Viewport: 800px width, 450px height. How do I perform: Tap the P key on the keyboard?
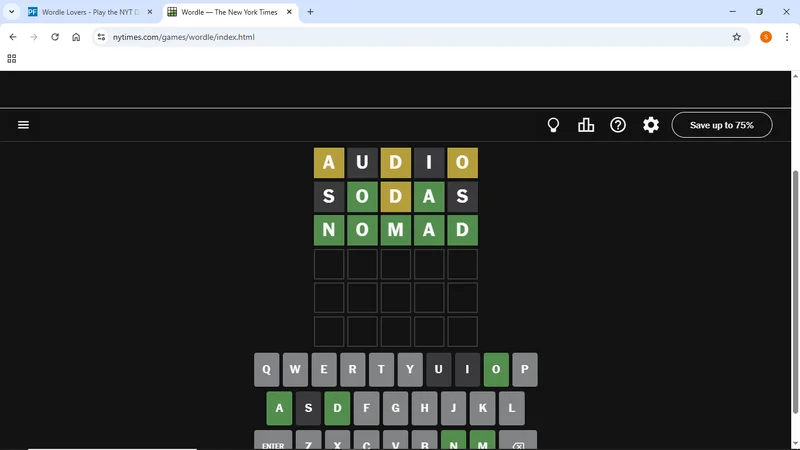tap(524, 369)
